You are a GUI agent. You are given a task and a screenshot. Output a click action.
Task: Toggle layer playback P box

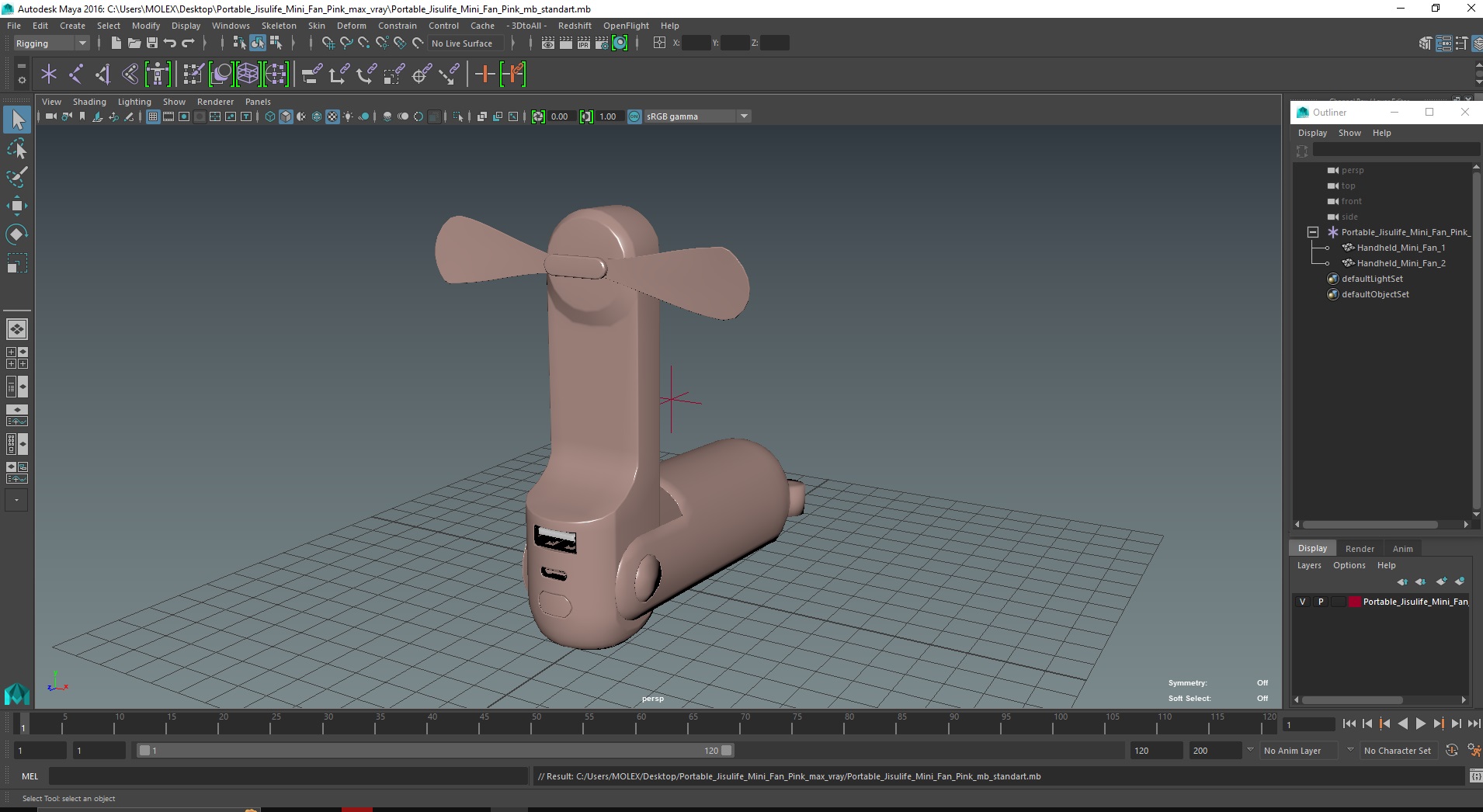pyautogui.click(x=1321, y=602)
